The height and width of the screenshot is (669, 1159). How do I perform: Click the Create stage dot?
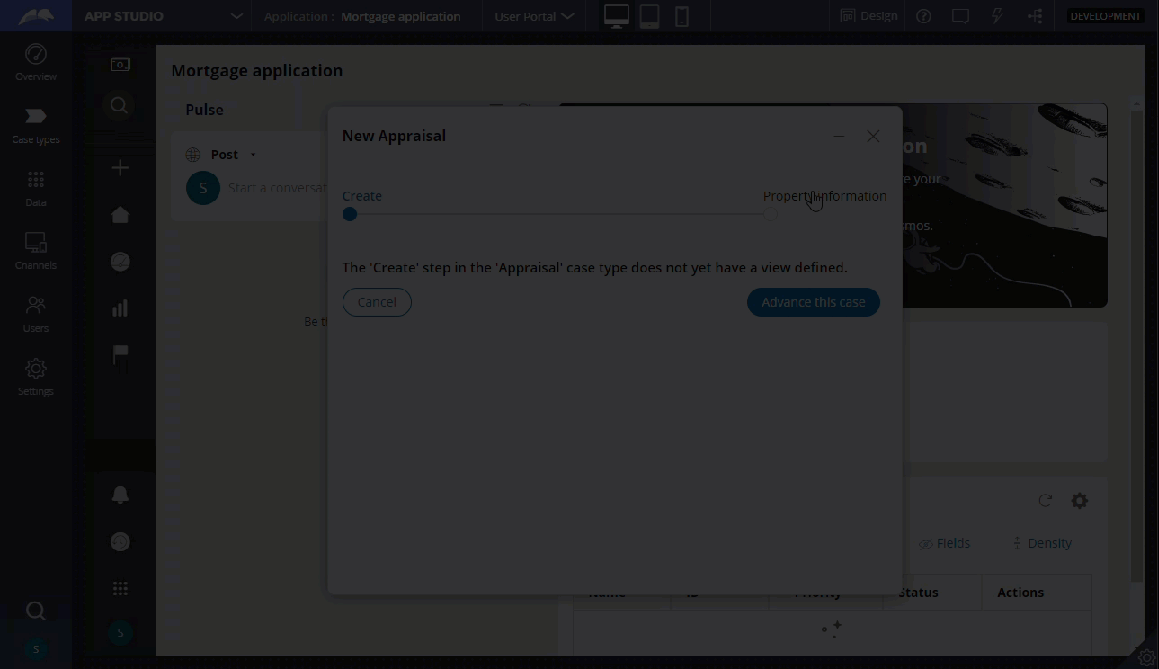point(350,214)
